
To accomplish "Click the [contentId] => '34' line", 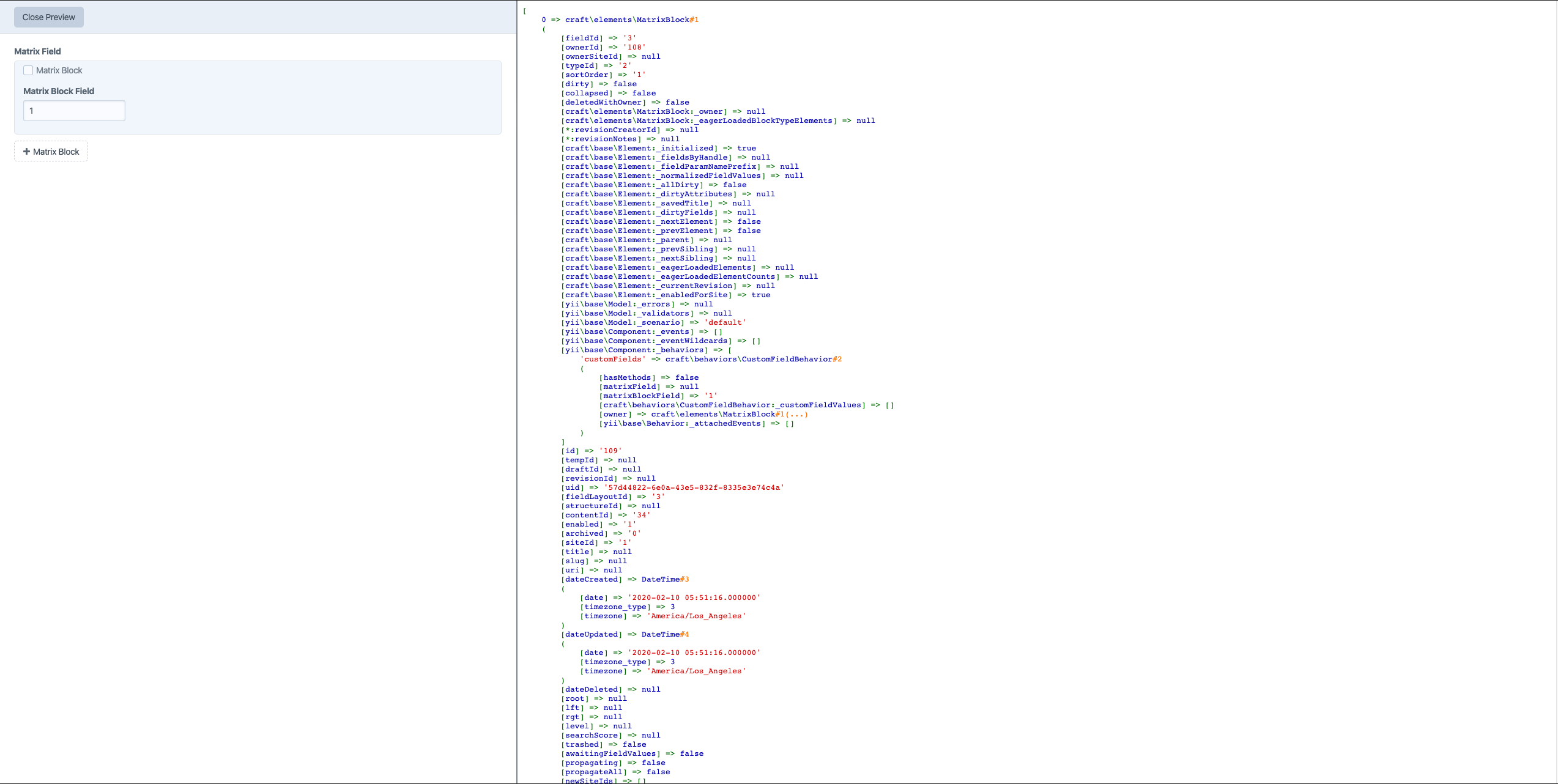I will point(604,515).
